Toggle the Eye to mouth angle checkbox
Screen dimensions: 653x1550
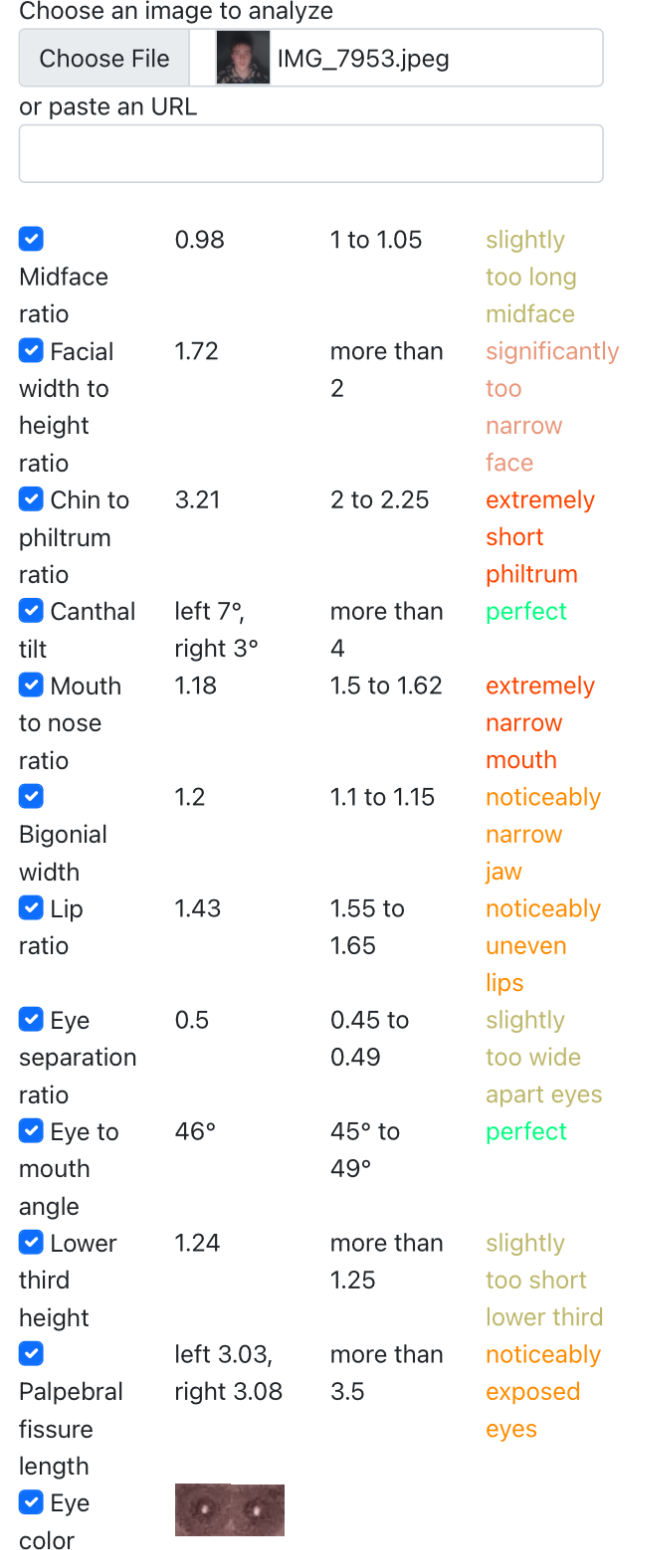(x=31, y=1131)
